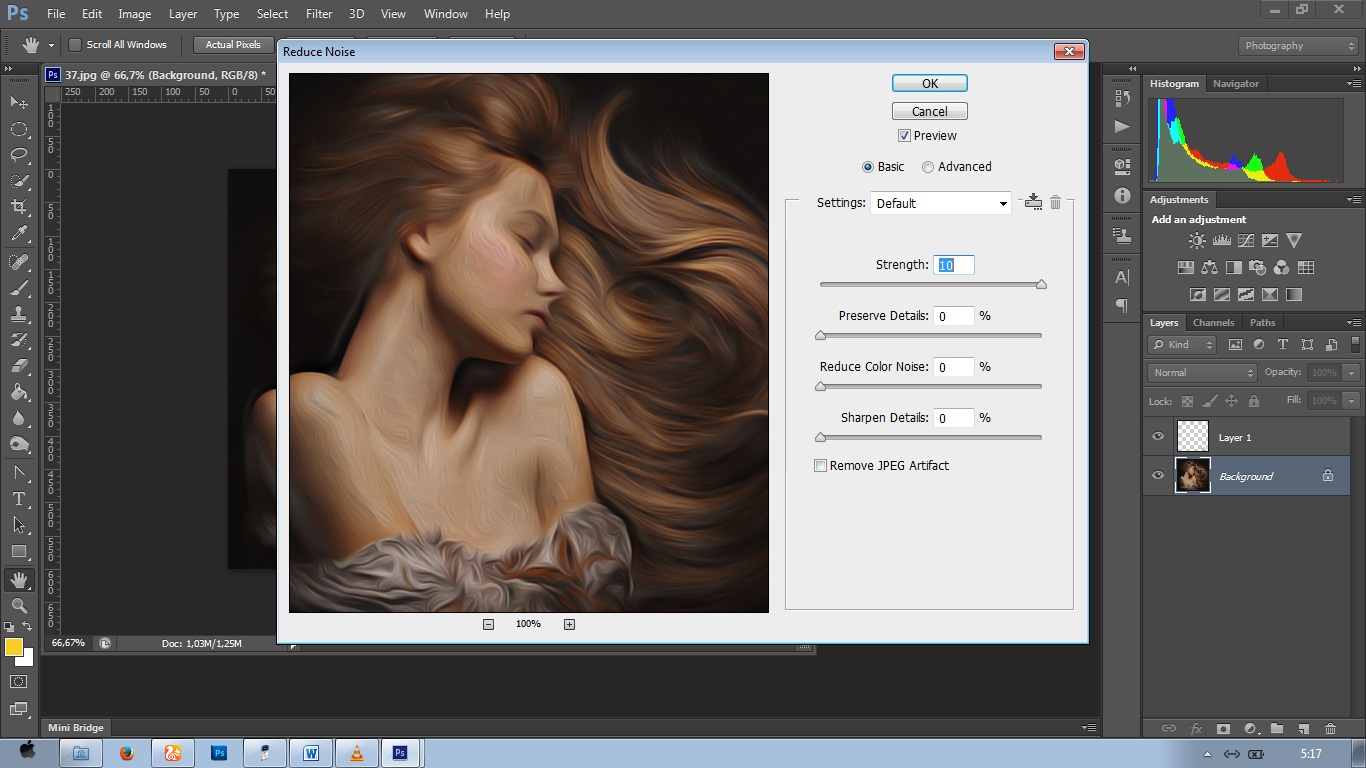Zoom out preview with minus button
The image size is (1366, 768).
click(x=488, y=624)
